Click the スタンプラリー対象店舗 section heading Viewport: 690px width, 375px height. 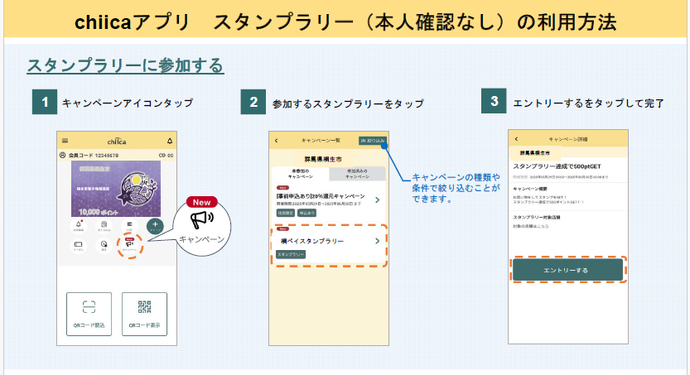pos(536,217)
